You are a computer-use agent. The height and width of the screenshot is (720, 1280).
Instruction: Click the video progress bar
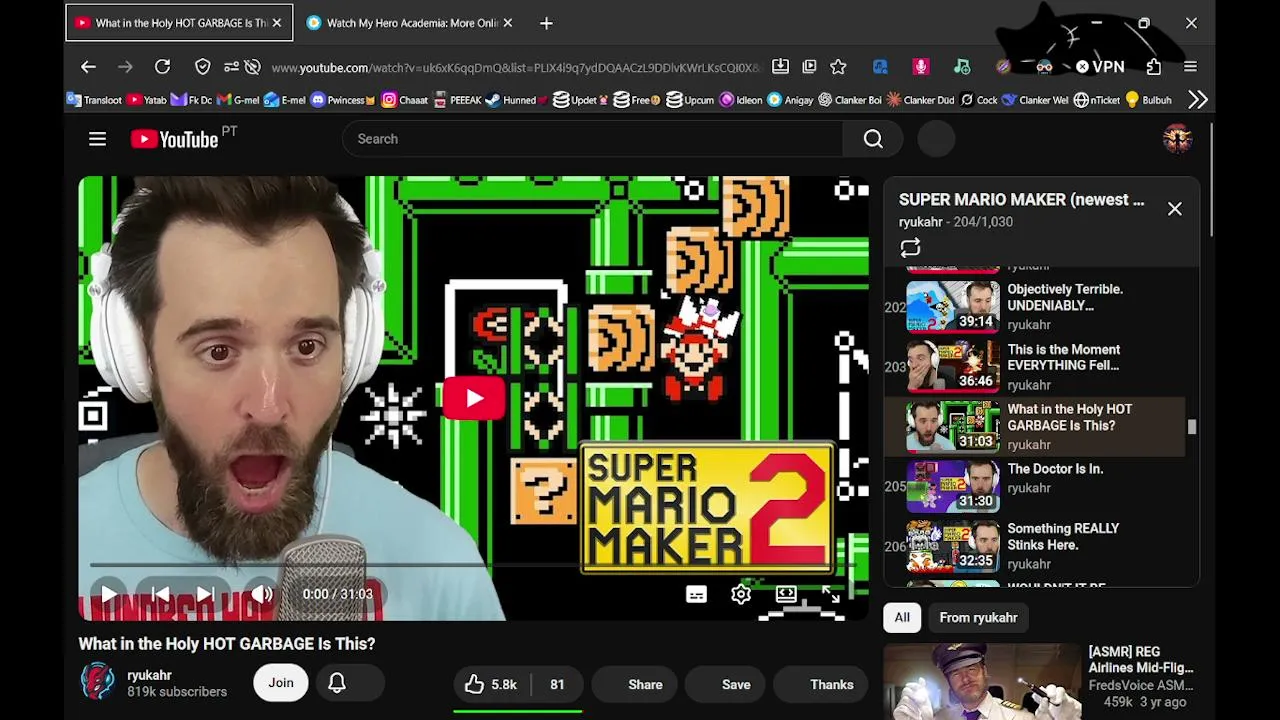pyautogui.click(x=473, y=566)
